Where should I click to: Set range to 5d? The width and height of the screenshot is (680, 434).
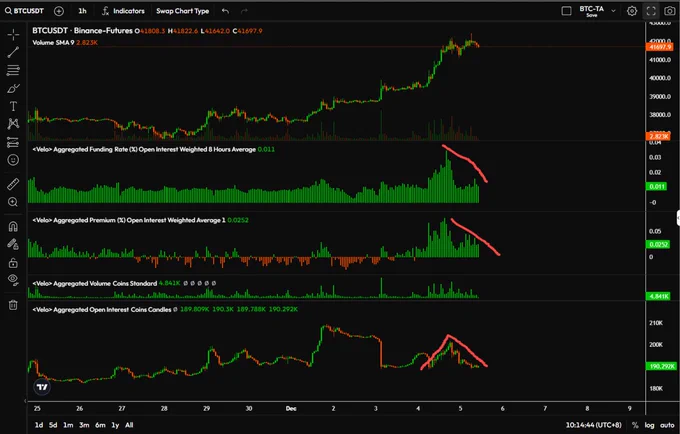click(53, 425)
